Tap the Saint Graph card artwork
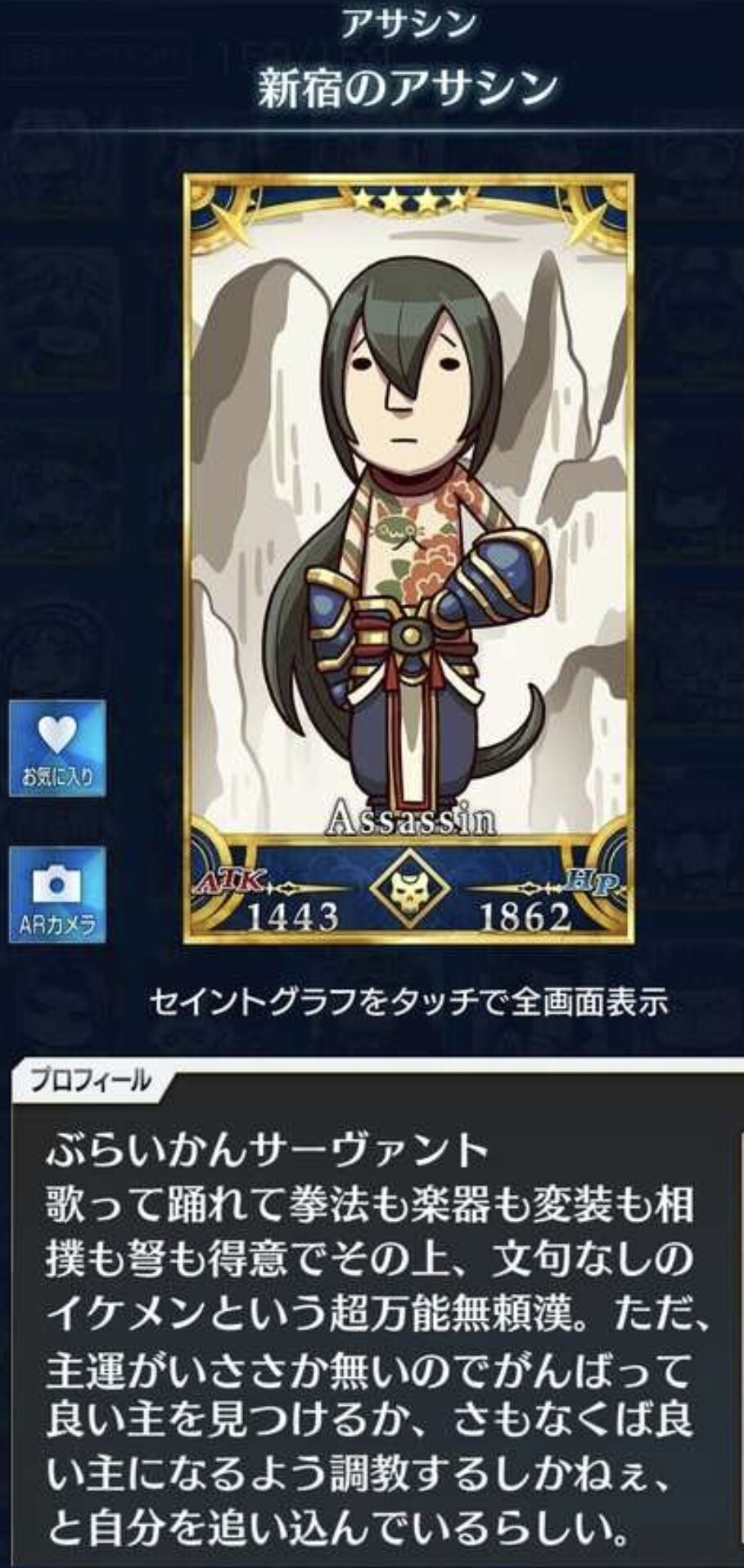 (x=408, y=558)
